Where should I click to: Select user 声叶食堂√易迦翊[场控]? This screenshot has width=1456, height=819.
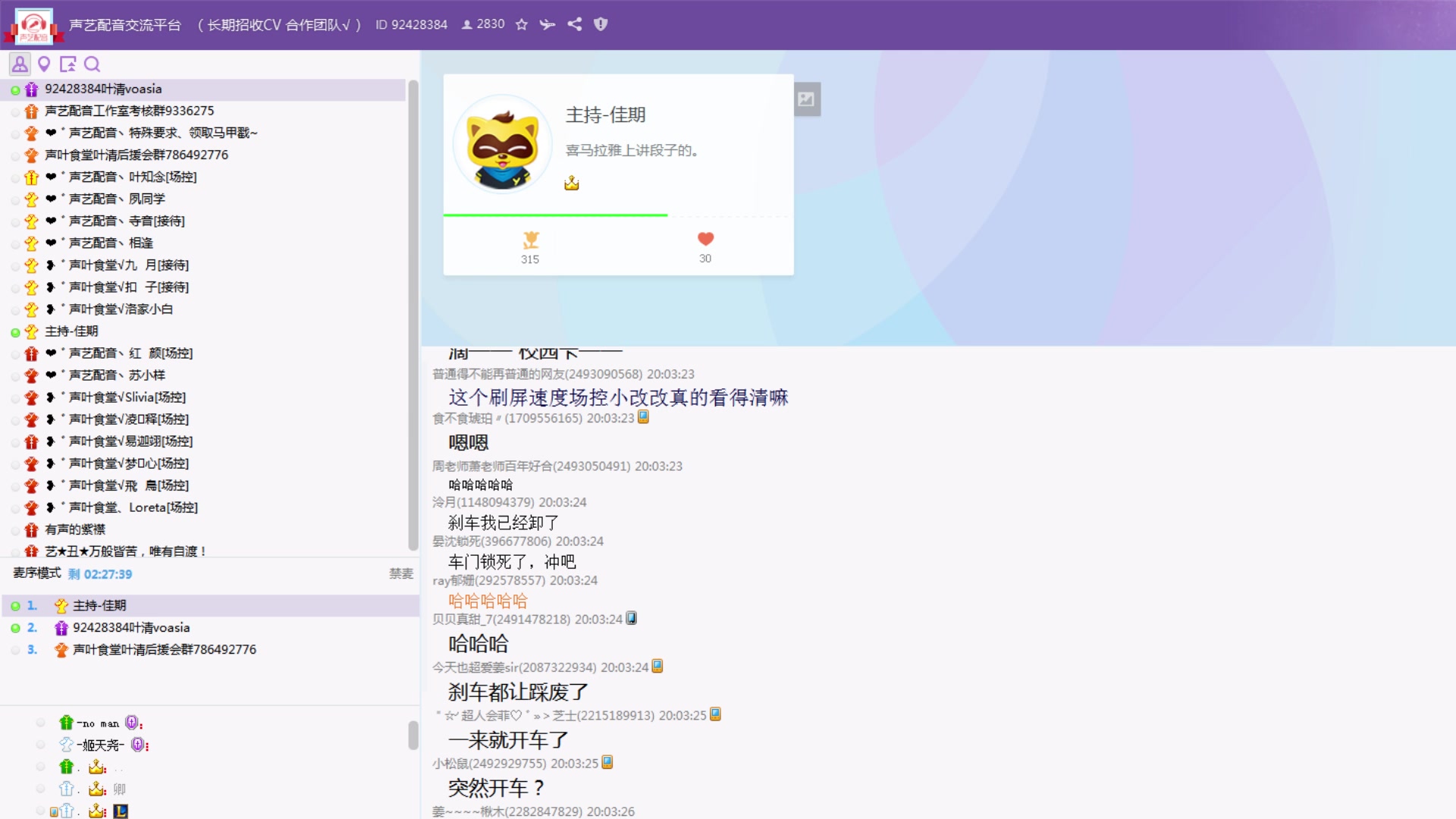pos(205,441)
